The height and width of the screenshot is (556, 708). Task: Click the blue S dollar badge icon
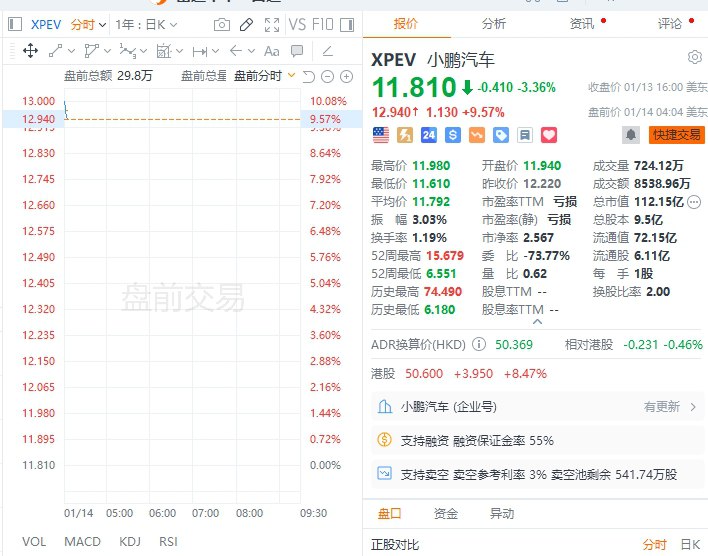click(453, 135)
